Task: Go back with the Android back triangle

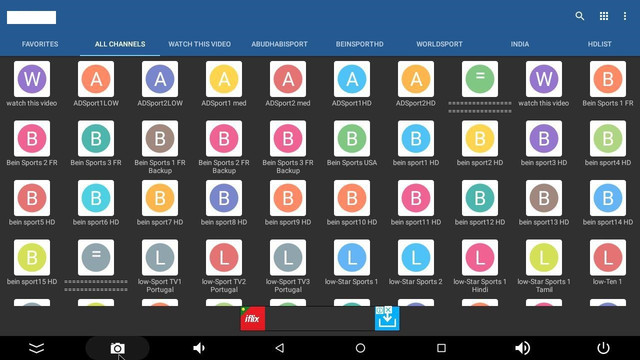Action: pos(280,348)
